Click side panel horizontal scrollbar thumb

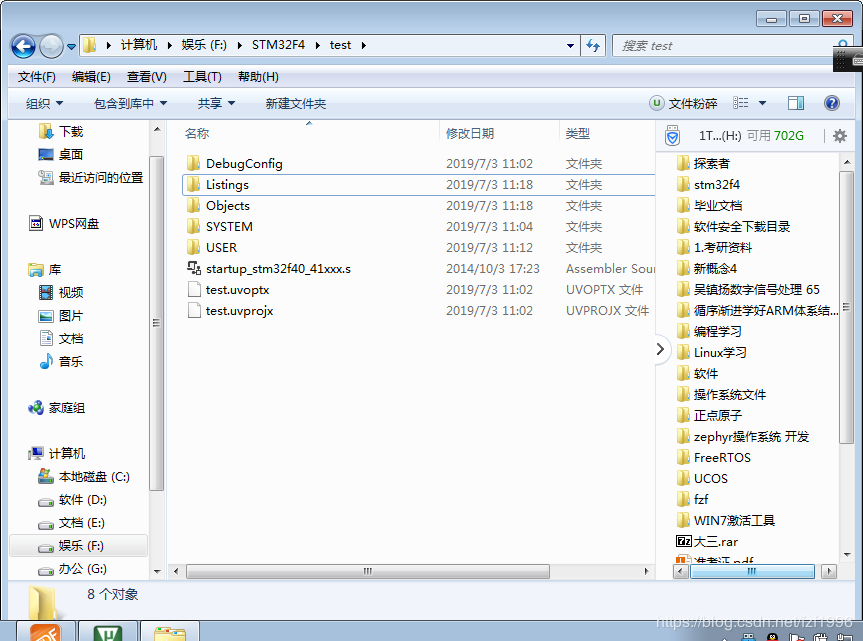[752, 571]
